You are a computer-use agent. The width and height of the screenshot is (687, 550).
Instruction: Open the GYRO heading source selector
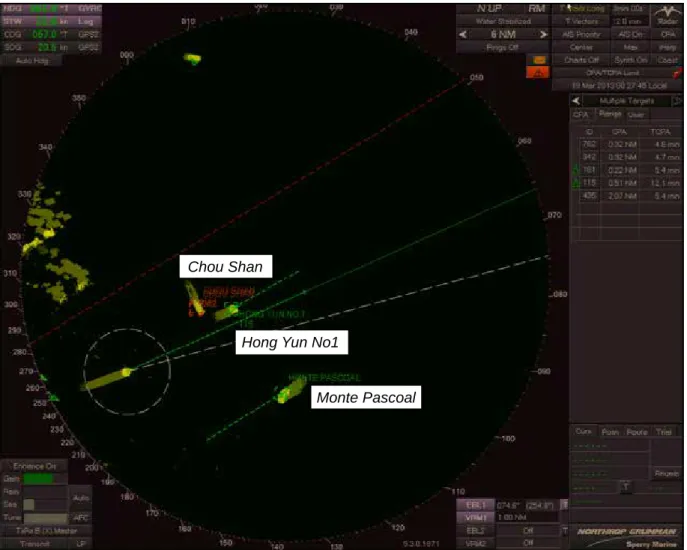(89, 9)
